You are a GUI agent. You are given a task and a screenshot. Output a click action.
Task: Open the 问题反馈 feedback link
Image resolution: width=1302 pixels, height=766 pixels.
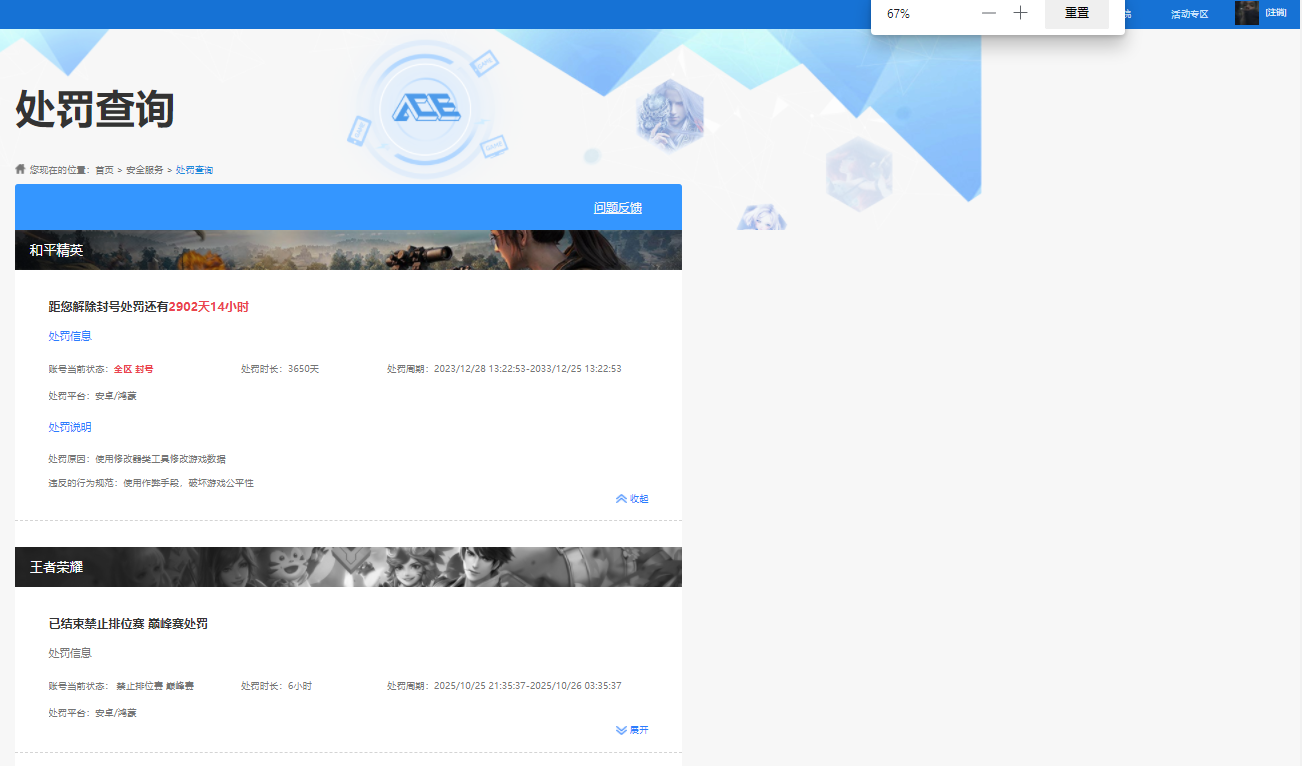(x=617, y=208)
